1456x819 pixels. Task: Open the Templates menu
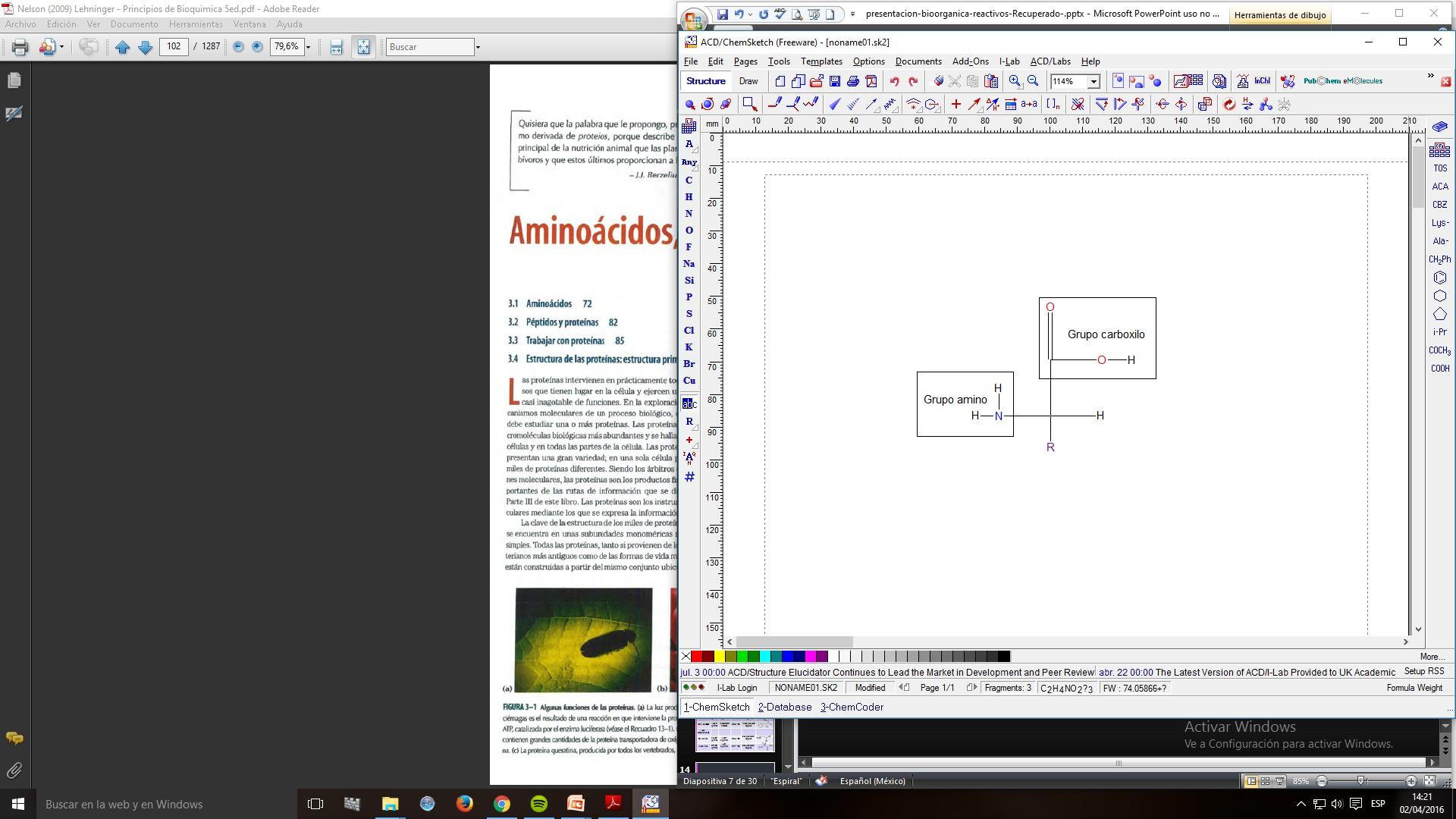click(x=821, y=61)
